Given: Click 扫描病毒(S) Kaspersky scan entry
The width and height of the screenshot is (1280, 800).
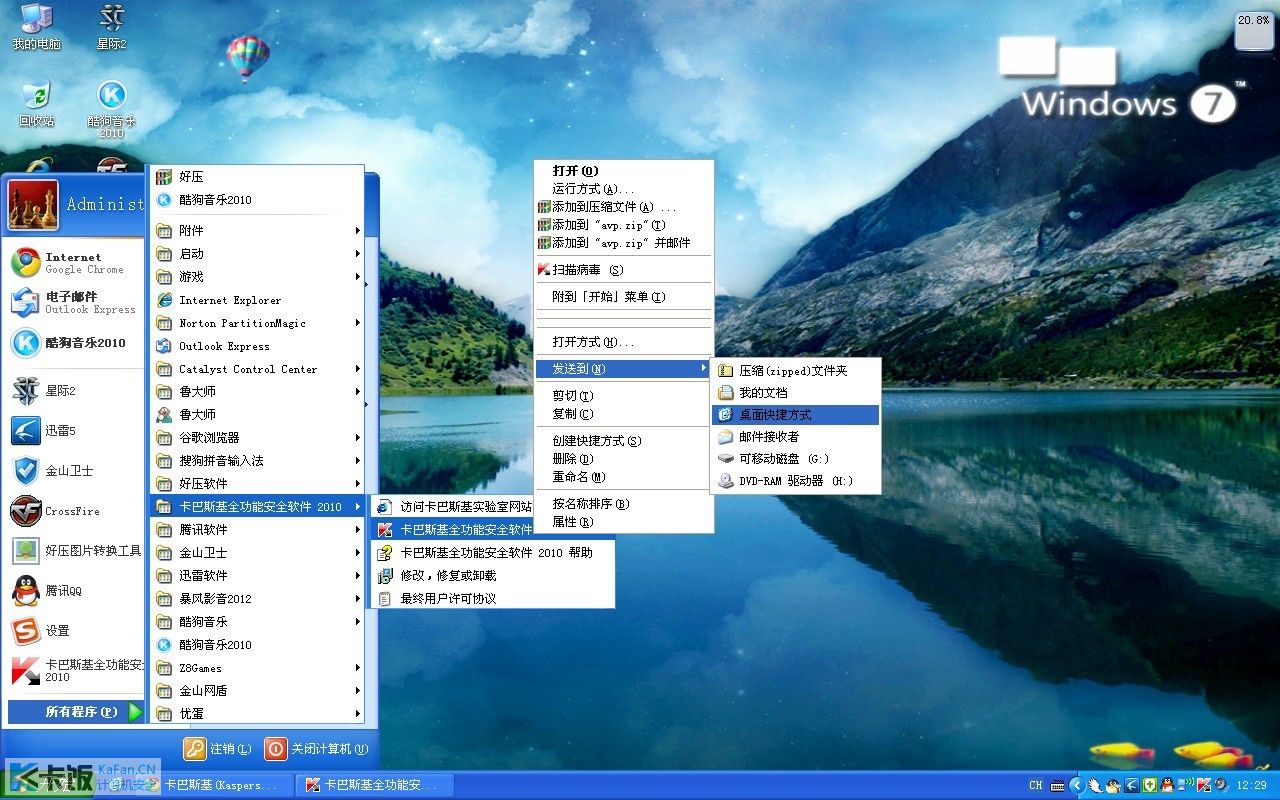Looking at the screenshot, I should coord(623,270).
